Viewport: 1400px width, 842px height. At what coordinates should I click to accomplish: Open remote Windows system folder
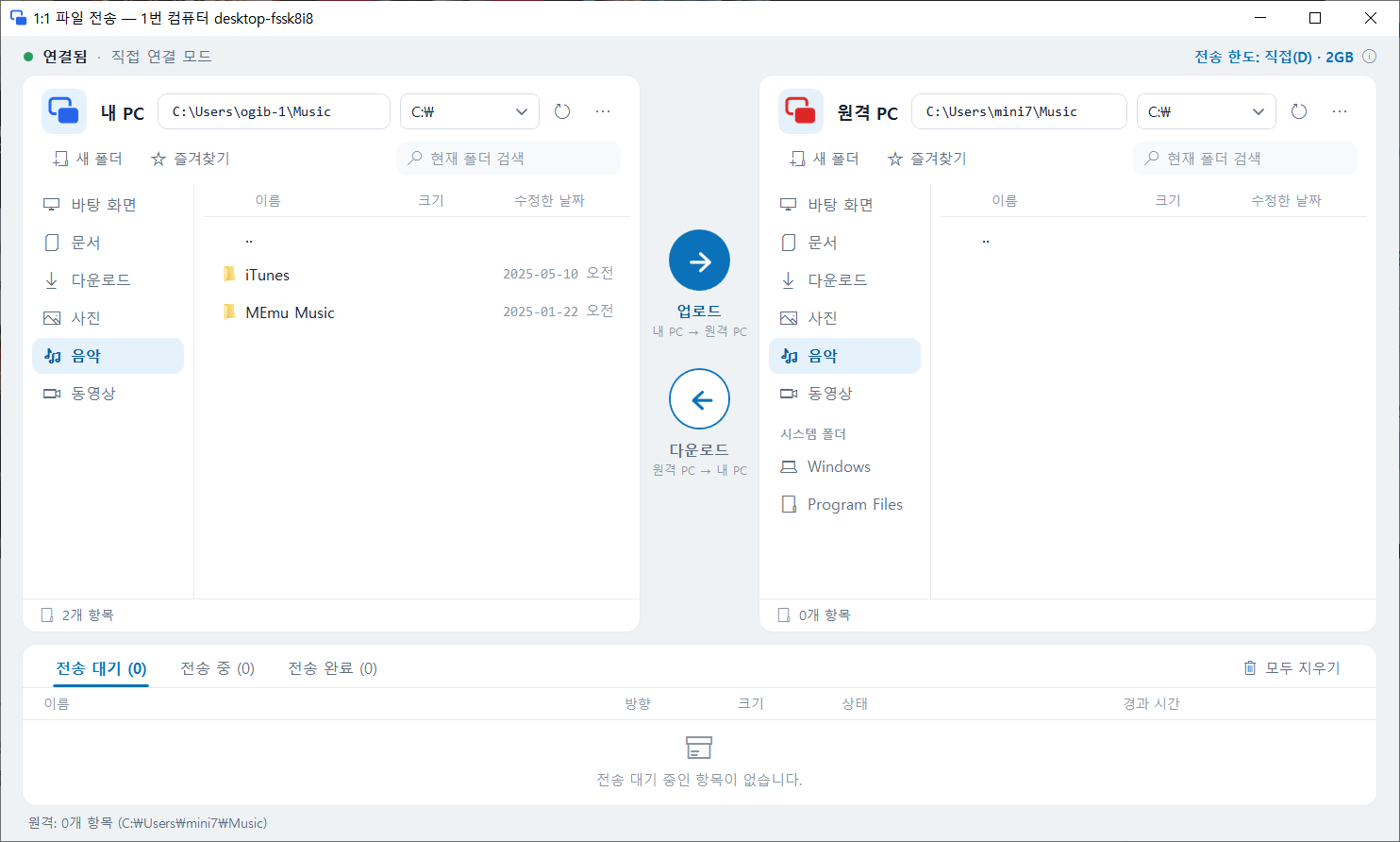[845, 467]
